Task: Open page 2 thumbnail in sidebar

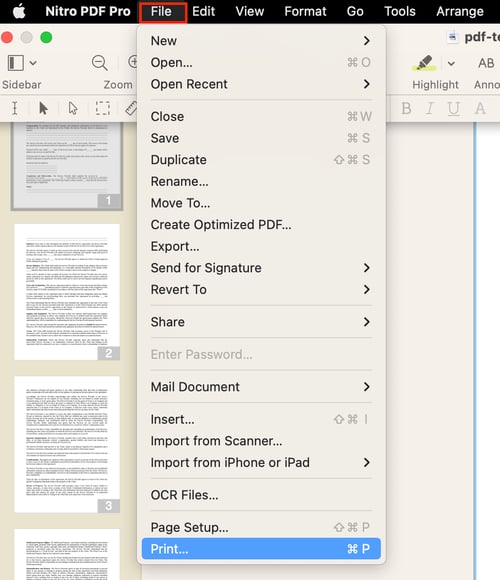Action: coord(67,292)
